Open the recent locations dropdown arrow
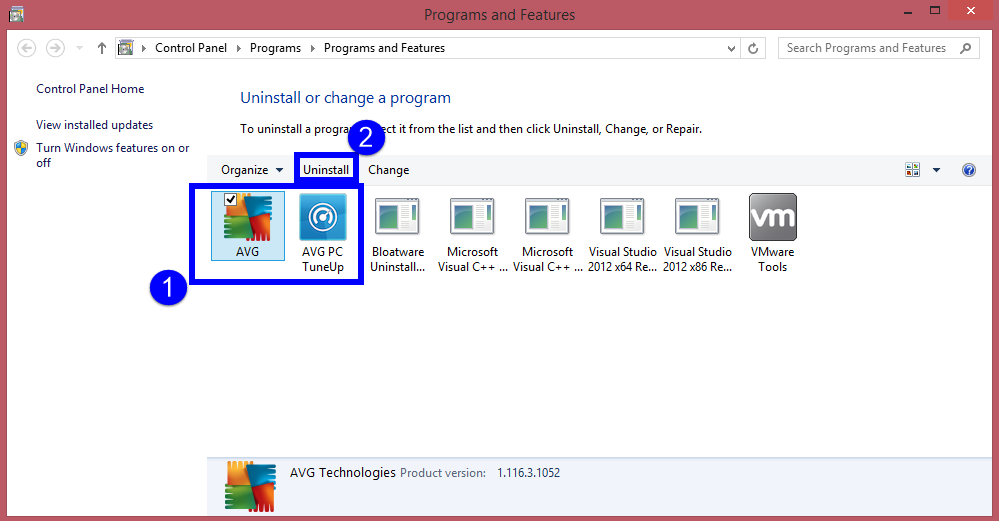 click(79, 48)
